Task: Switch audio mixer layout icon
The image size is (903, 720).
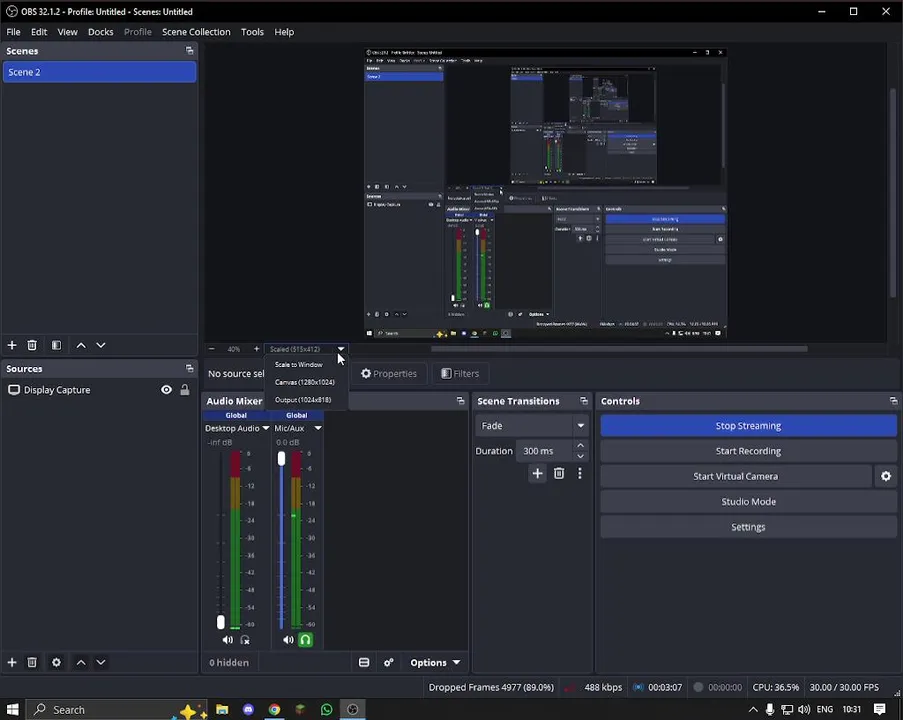Action: tap(364, 662)
